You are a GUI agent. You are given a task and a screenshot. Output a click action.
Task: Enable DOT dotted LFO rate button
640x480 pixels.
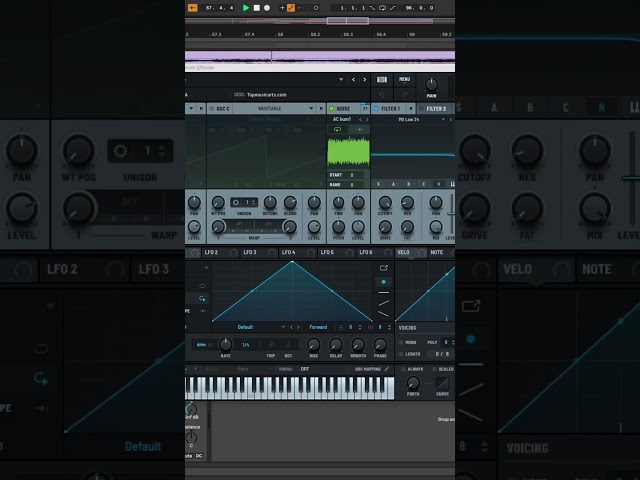[x=288, y=345]
